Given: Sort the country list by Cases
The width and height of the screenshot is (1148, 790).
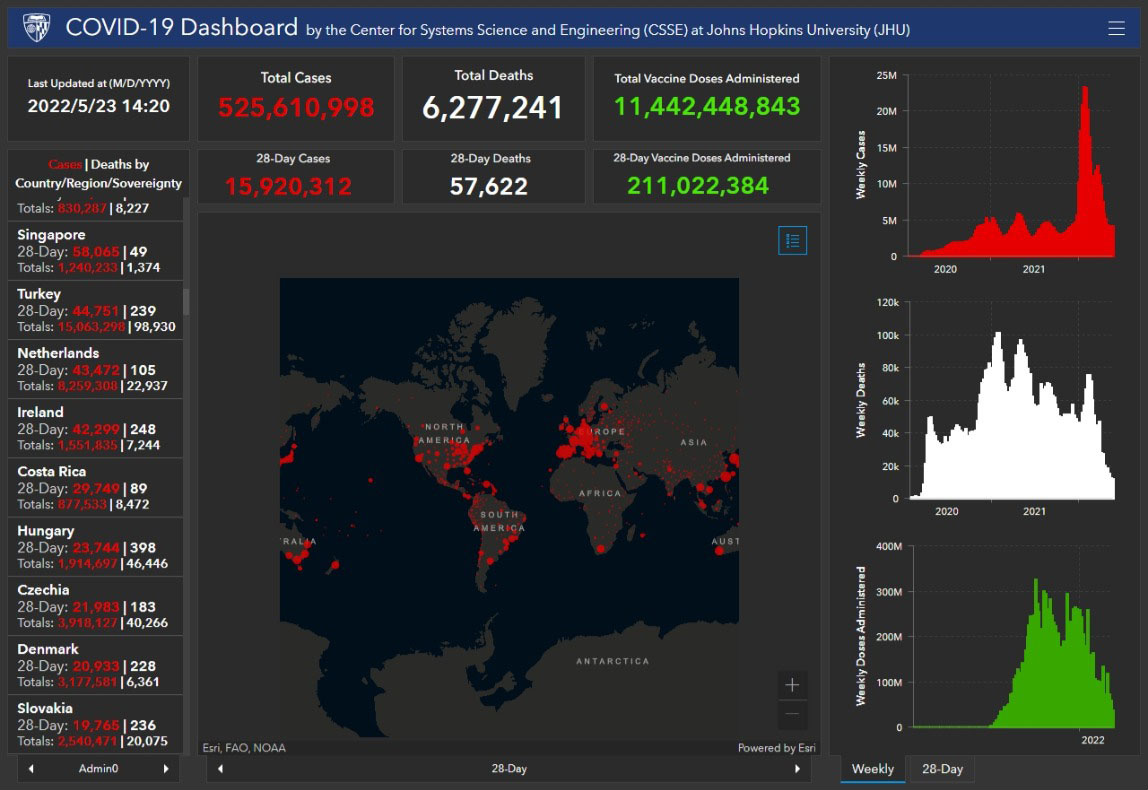Looking at the screenshot, I should click(65, 164).
